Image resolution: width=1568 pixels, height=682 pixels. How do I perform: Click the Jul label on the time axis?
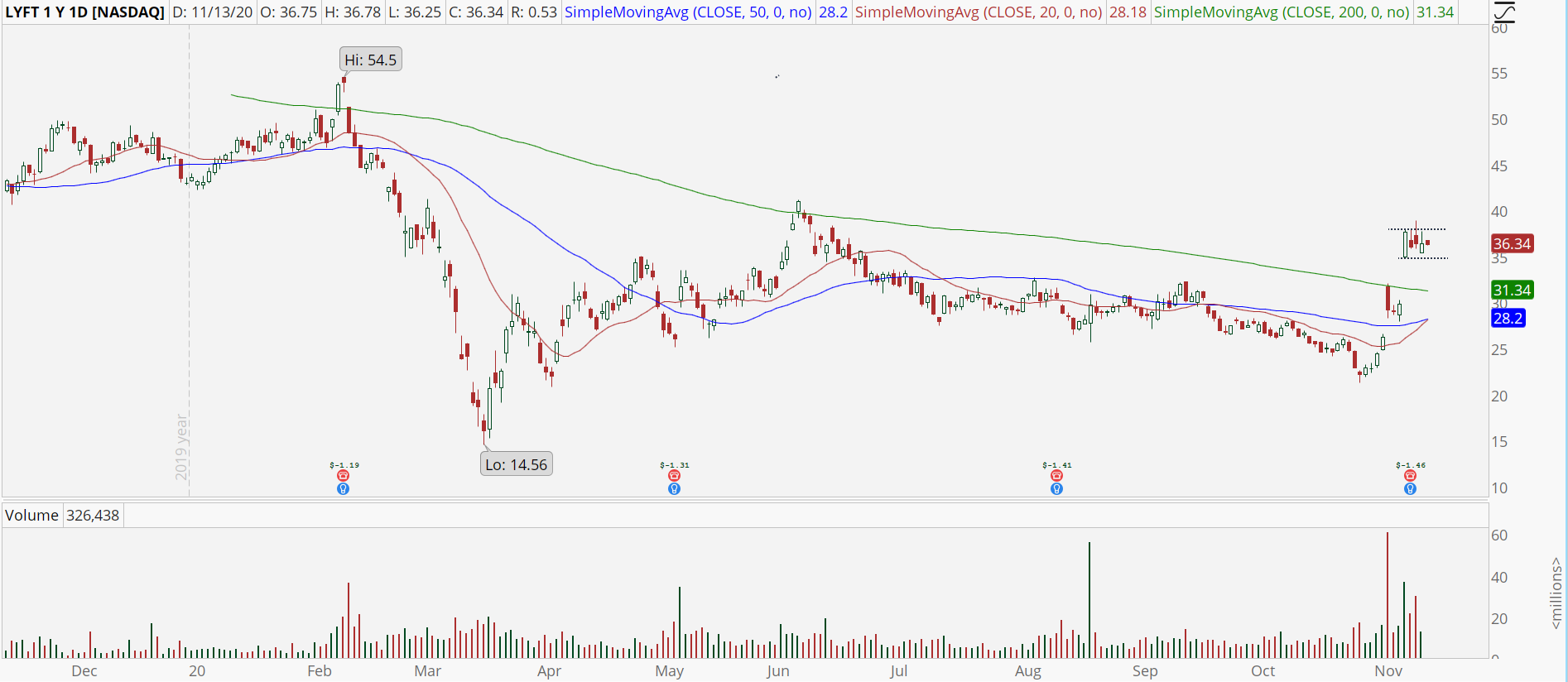[899, 670]
